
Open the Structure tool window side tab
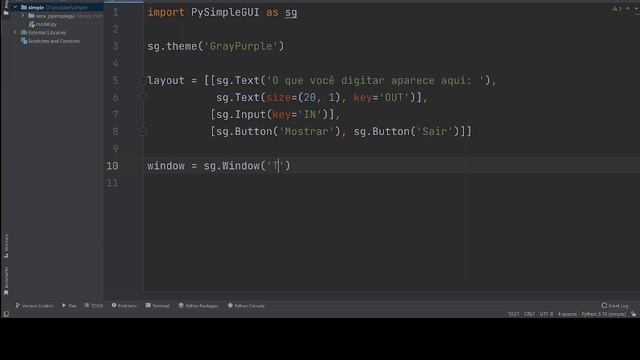(6, 246)
